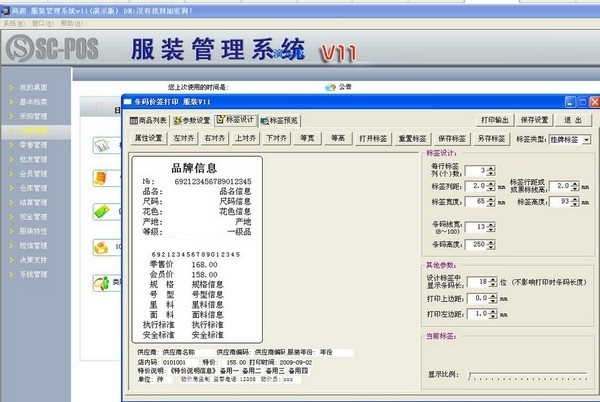600x402 pixels.
Task: Adjust the 显示条码长 stepper arrows
Action: pos(493,282)
